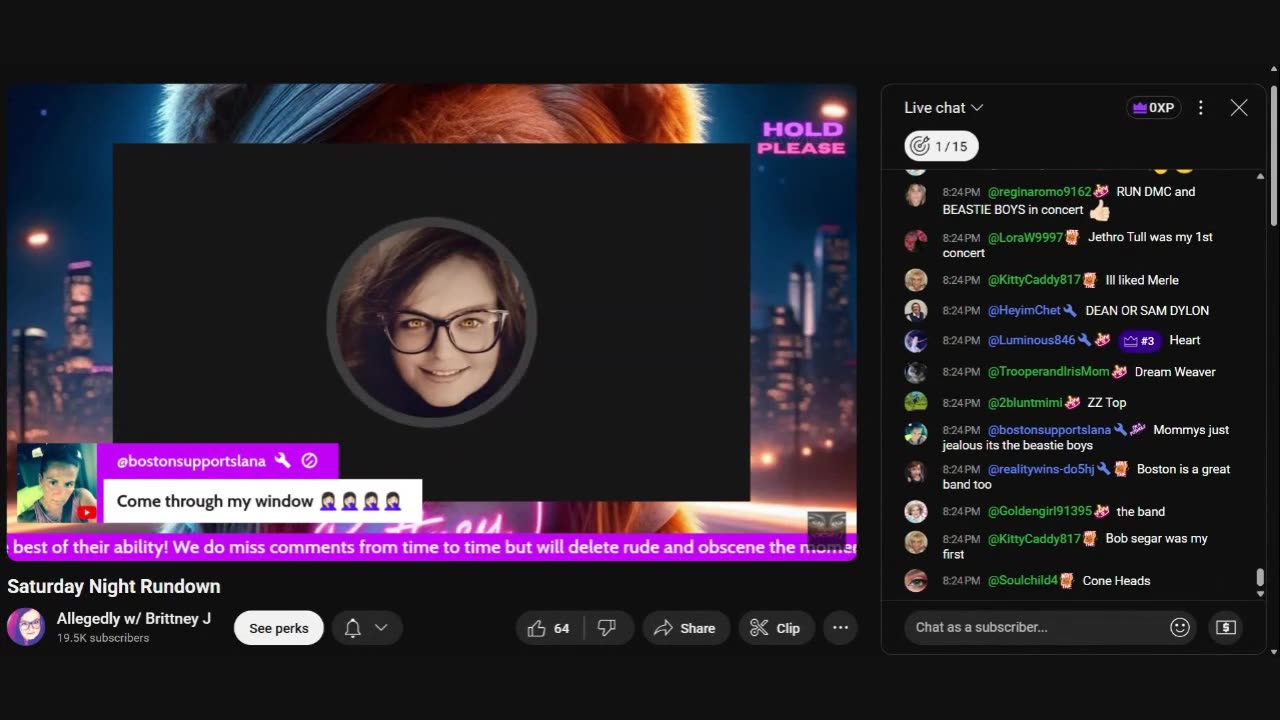Open Allegedly w/ Brittney J channel avatar
This screenshot has width=1280, height=720.
click(26, 627)
